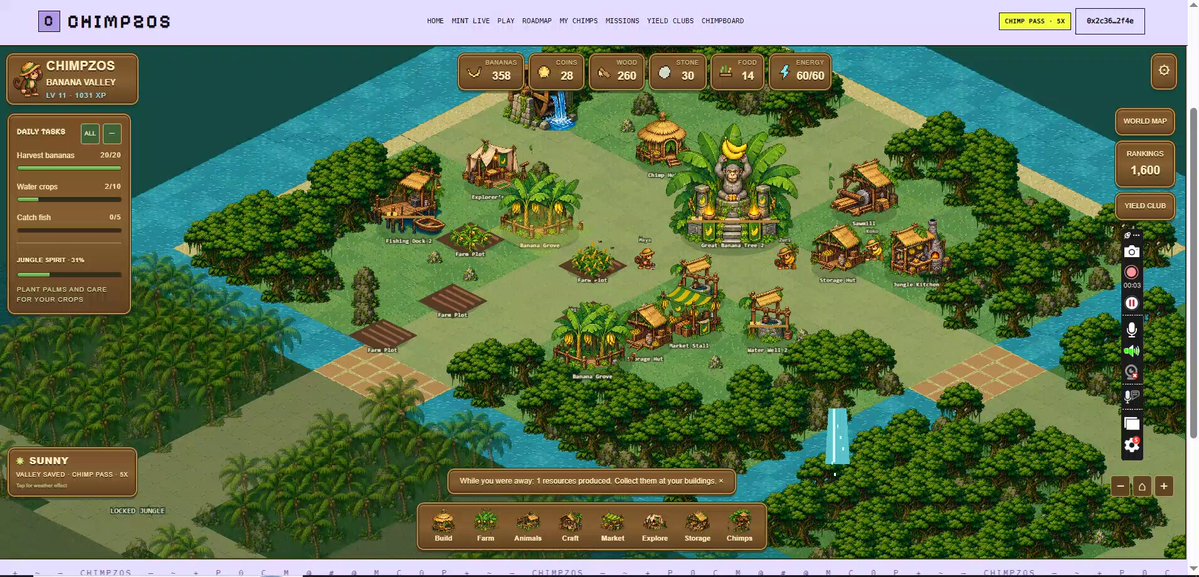Open recorder settings gear with red badge

[1132, 446]
